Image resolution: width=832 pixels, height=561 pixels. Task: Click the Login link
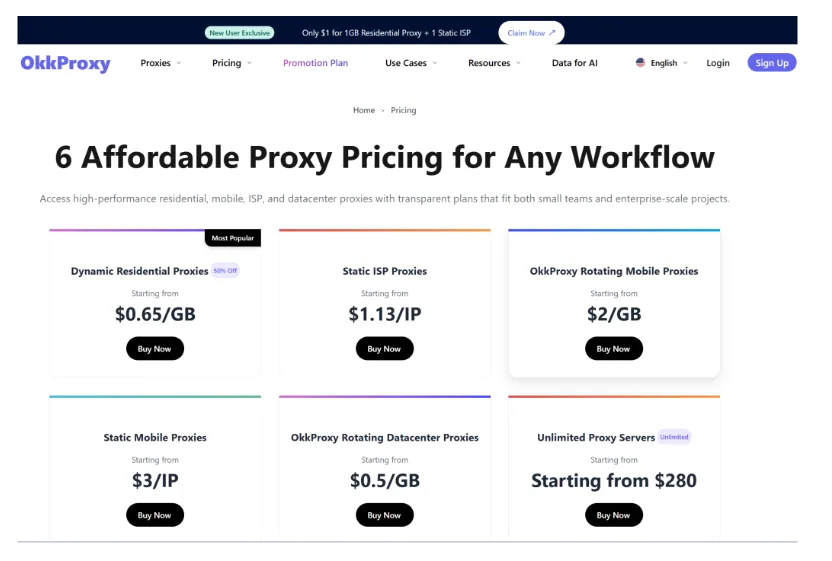(x=717, y=63)
